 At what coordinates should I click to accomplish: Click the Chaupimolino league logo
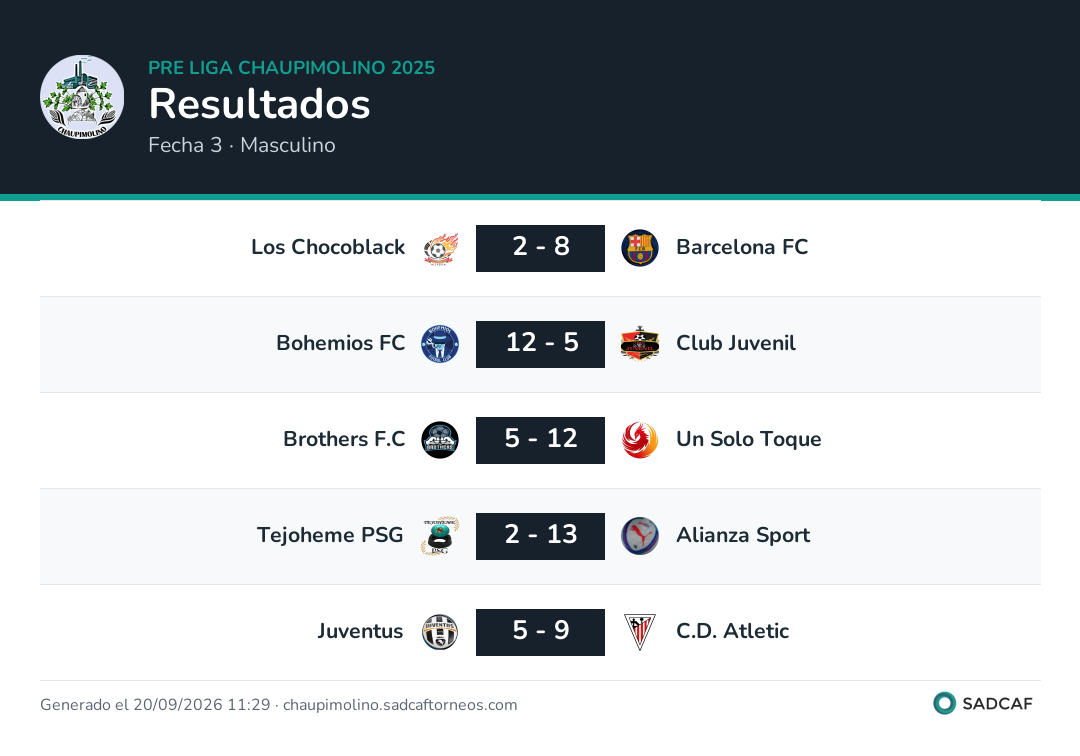pyautogui.click(x=82, y=97)
